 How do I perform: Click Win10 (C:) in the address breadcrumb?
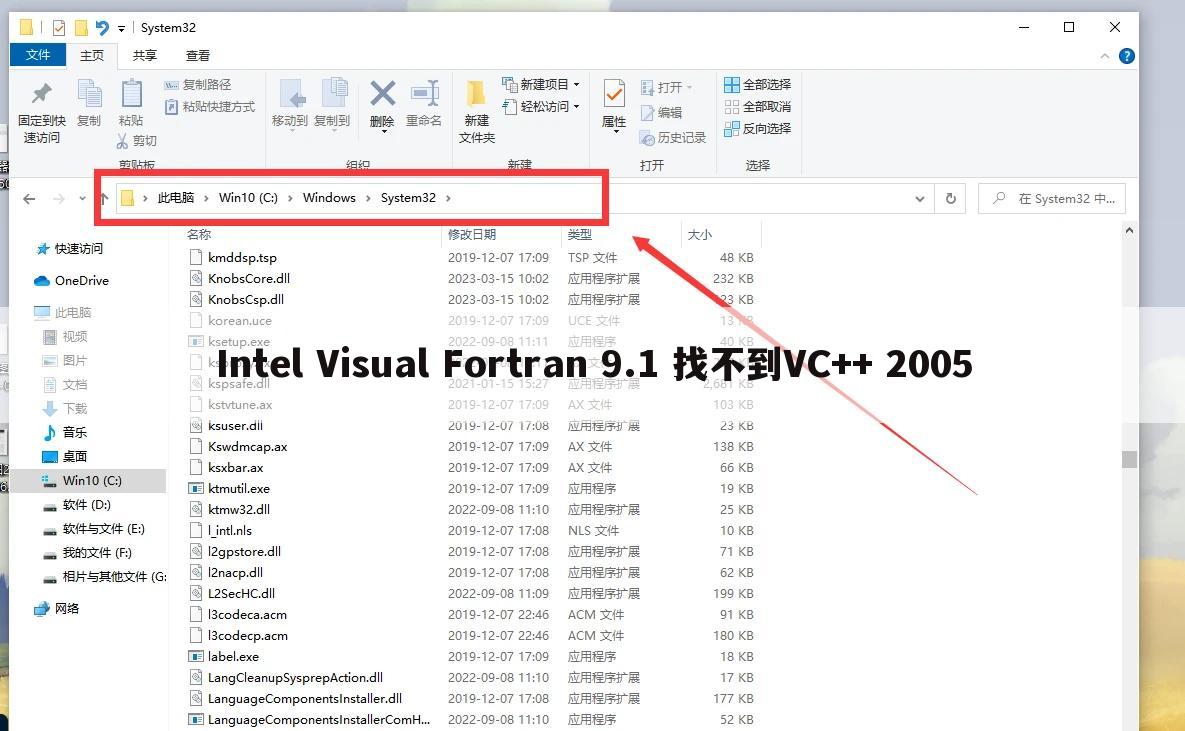(x=249, y=198)
